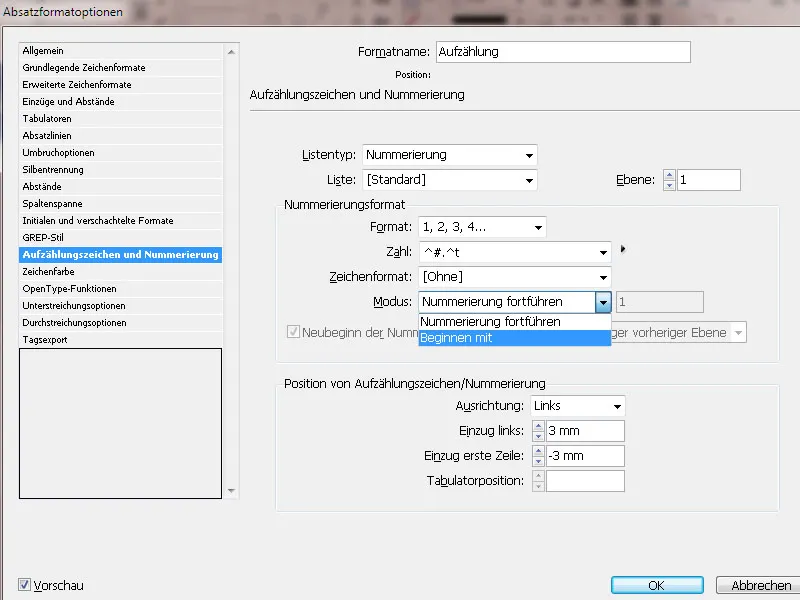This screenshot has width=800, height=600.
Task: Open the Umbruchoptionen category
Action: click(x=120, y=153)
